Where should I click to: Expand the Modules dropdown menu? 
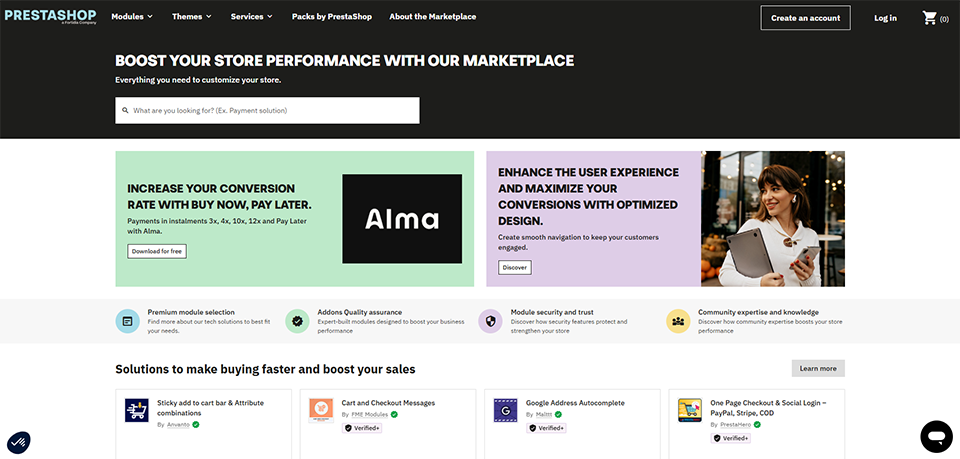tap(132, 17)
